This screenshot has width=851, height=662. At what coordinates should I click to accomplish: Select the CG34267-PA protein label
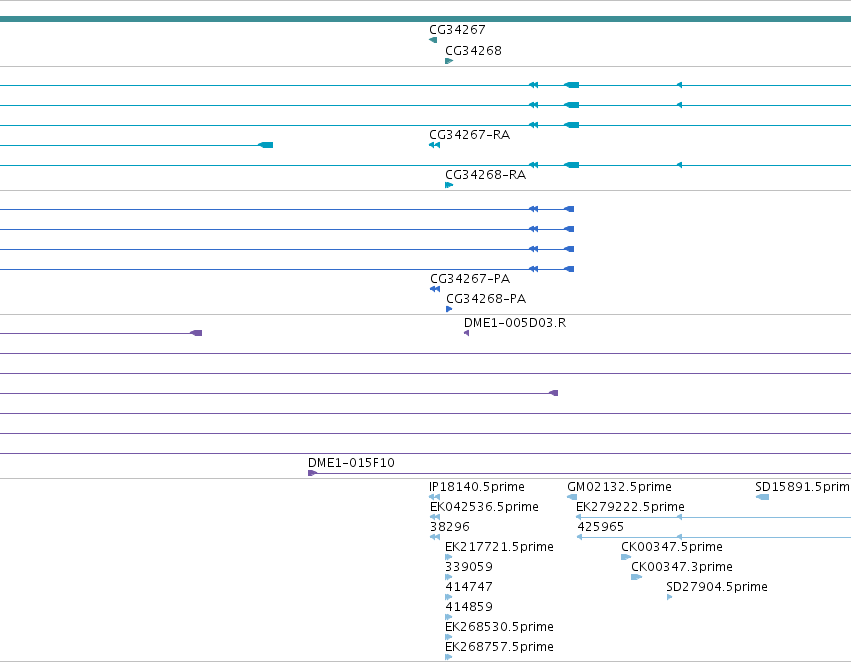coord(470,278)
